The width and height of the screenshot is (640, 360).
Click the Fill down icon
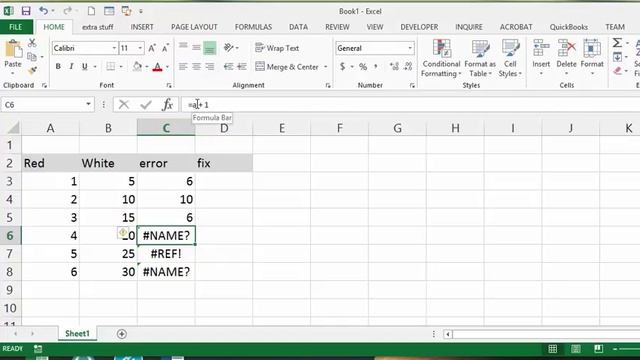pos(618,57)
